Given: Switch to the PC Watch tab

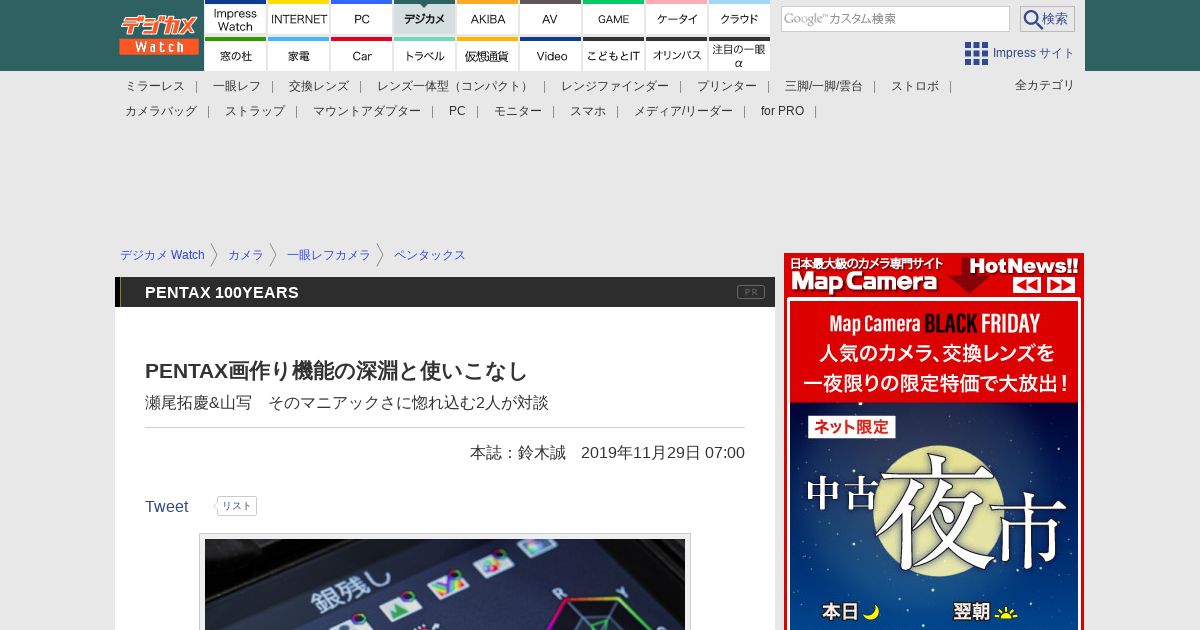Looking at the screenshot, I should [x=361, y=18].
